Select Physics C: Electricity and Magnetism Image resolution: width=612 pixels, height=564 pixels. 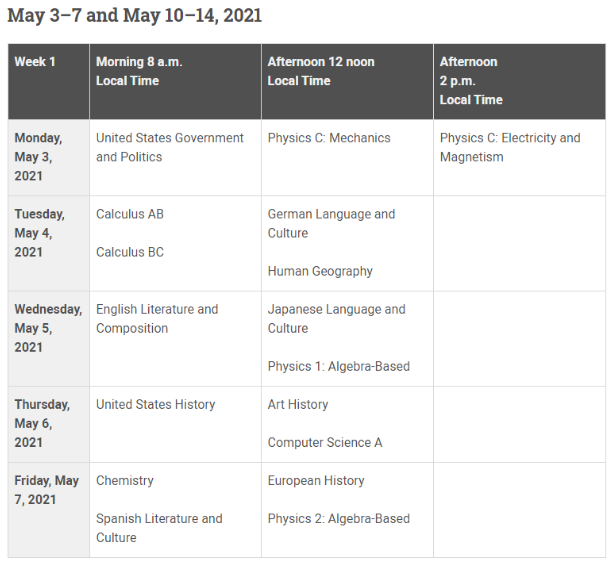click(510, 147)
